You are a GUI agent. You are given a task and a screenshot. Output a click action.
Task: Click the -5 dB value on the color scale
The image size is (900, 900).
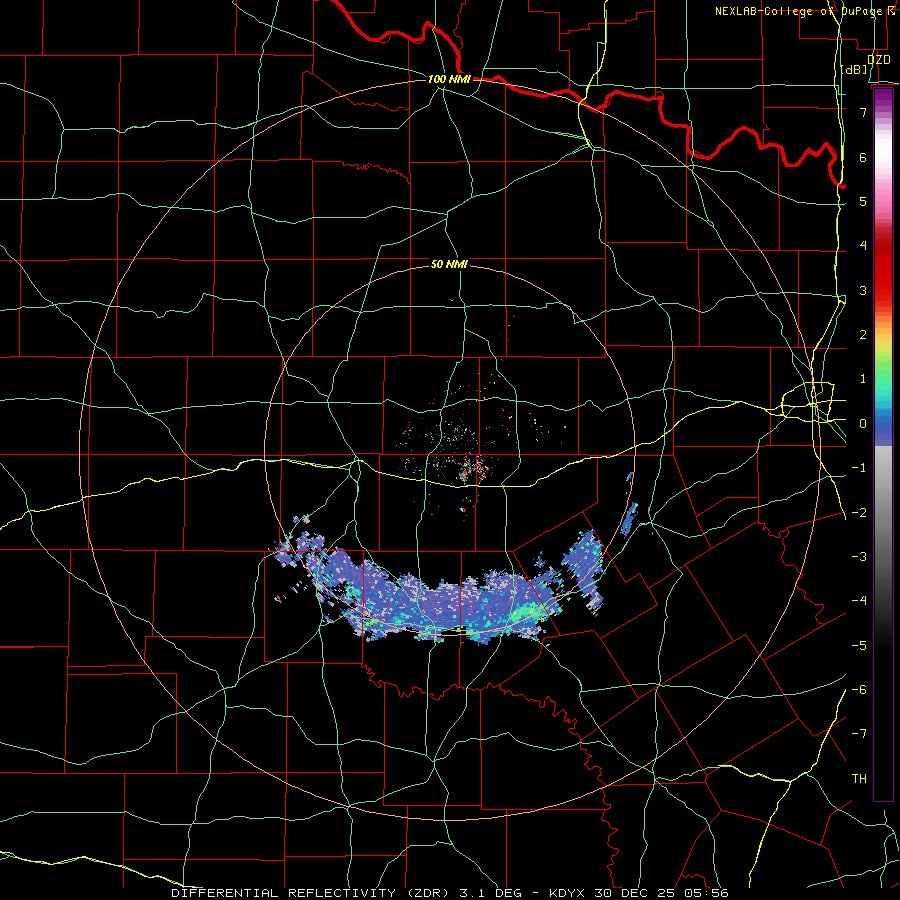coord(859,646)
